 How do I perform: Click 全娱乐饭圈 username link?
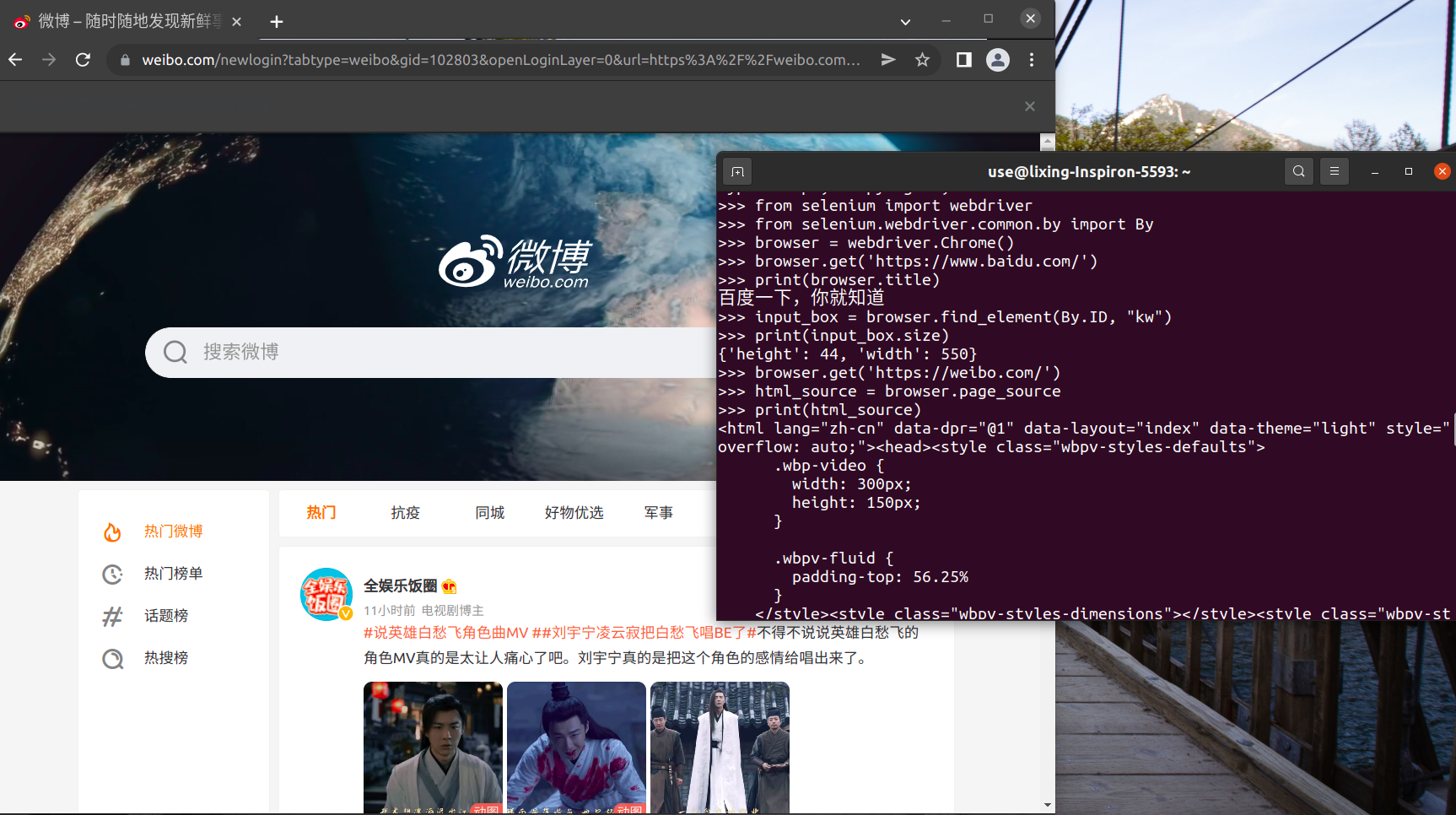(400, 586)
